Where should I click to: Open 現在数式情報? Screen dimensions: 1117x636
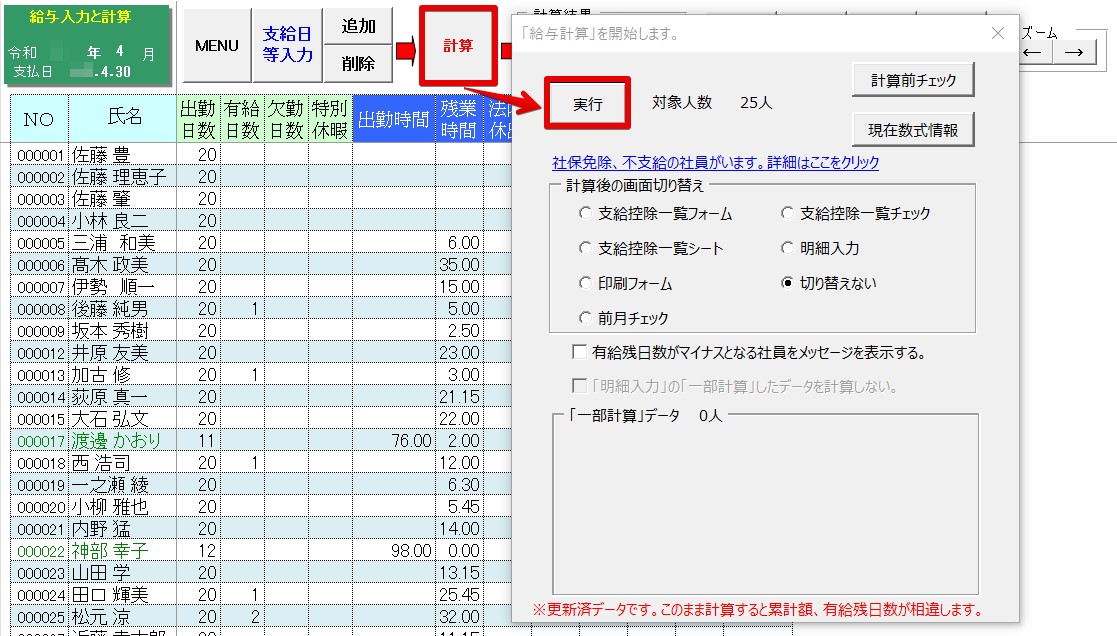pos(913,130)
